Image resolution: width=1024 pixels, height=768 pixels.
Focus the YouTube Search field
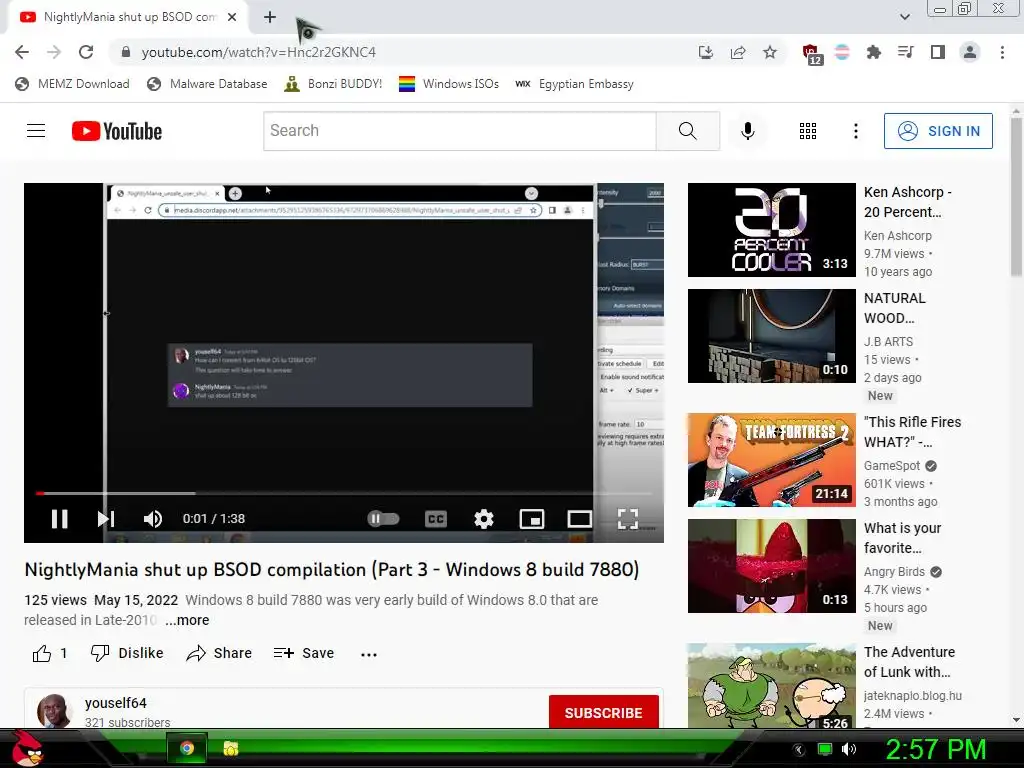pos(460,131)
